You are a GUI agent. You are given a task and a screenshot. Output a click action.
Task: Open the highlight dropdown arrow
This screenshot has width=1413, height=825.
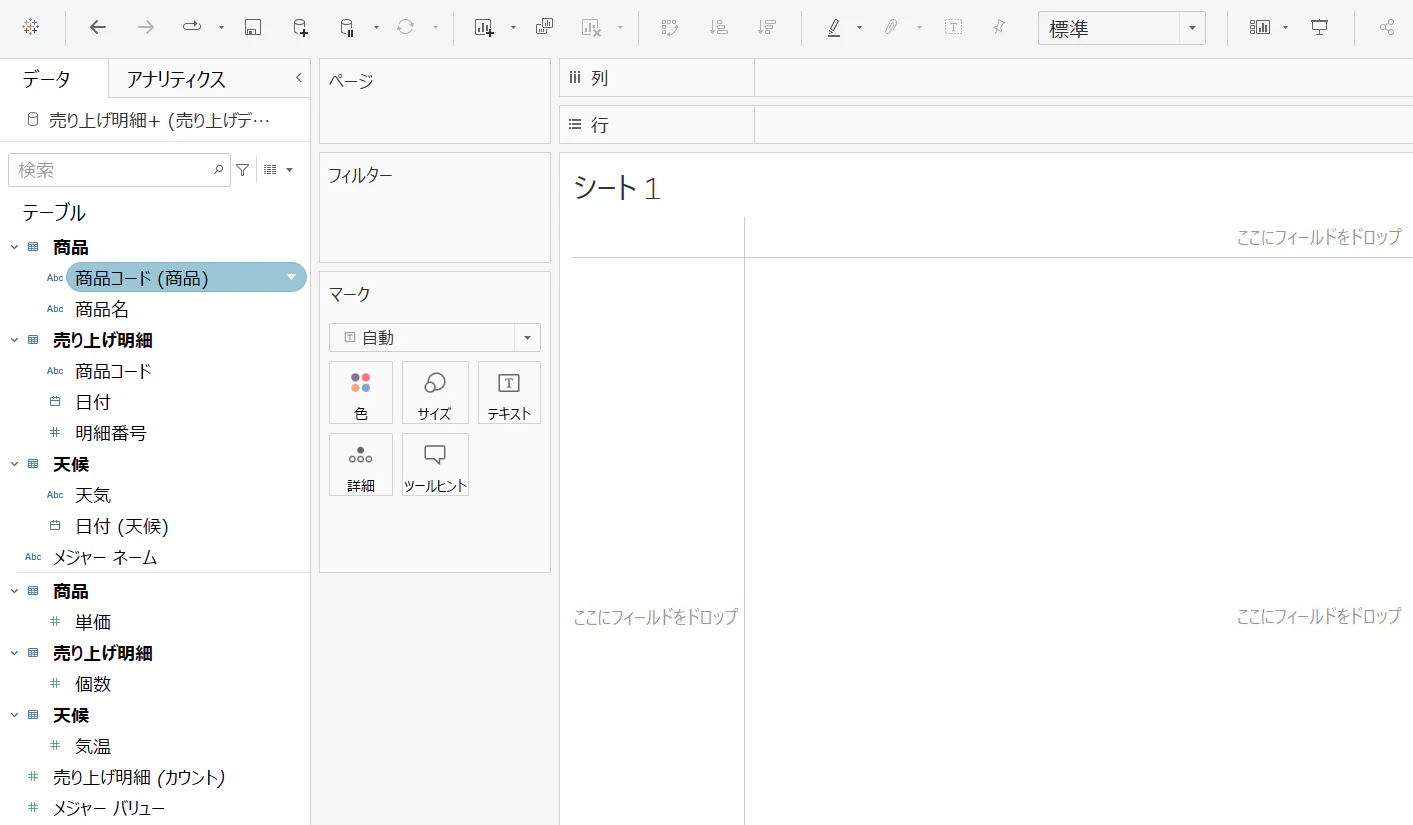859,28
